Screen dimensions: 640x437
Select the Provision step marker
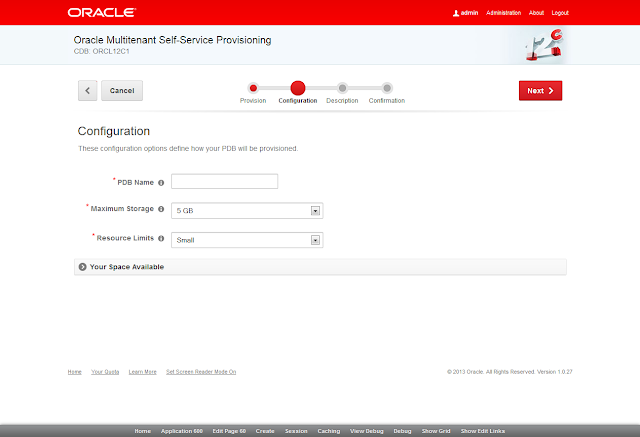click(x=253, y=88)
